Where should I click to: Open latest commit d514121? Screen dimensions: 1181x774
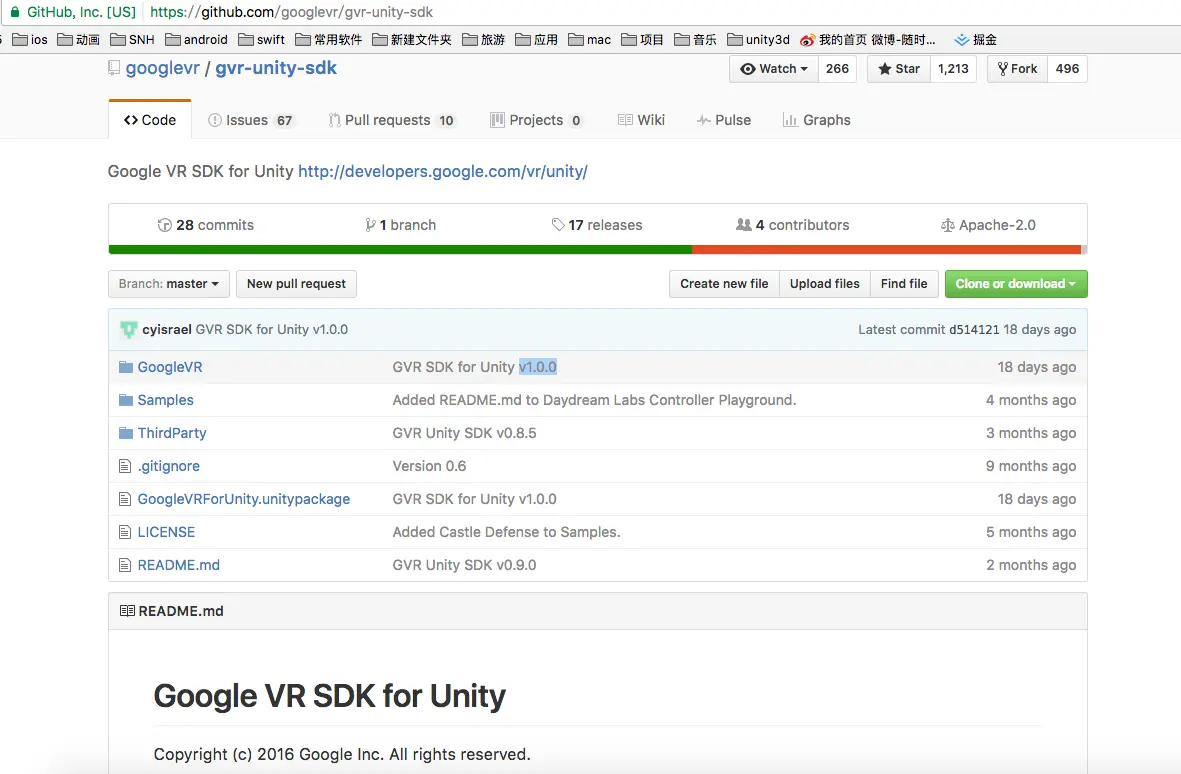(x=974, y=329)
